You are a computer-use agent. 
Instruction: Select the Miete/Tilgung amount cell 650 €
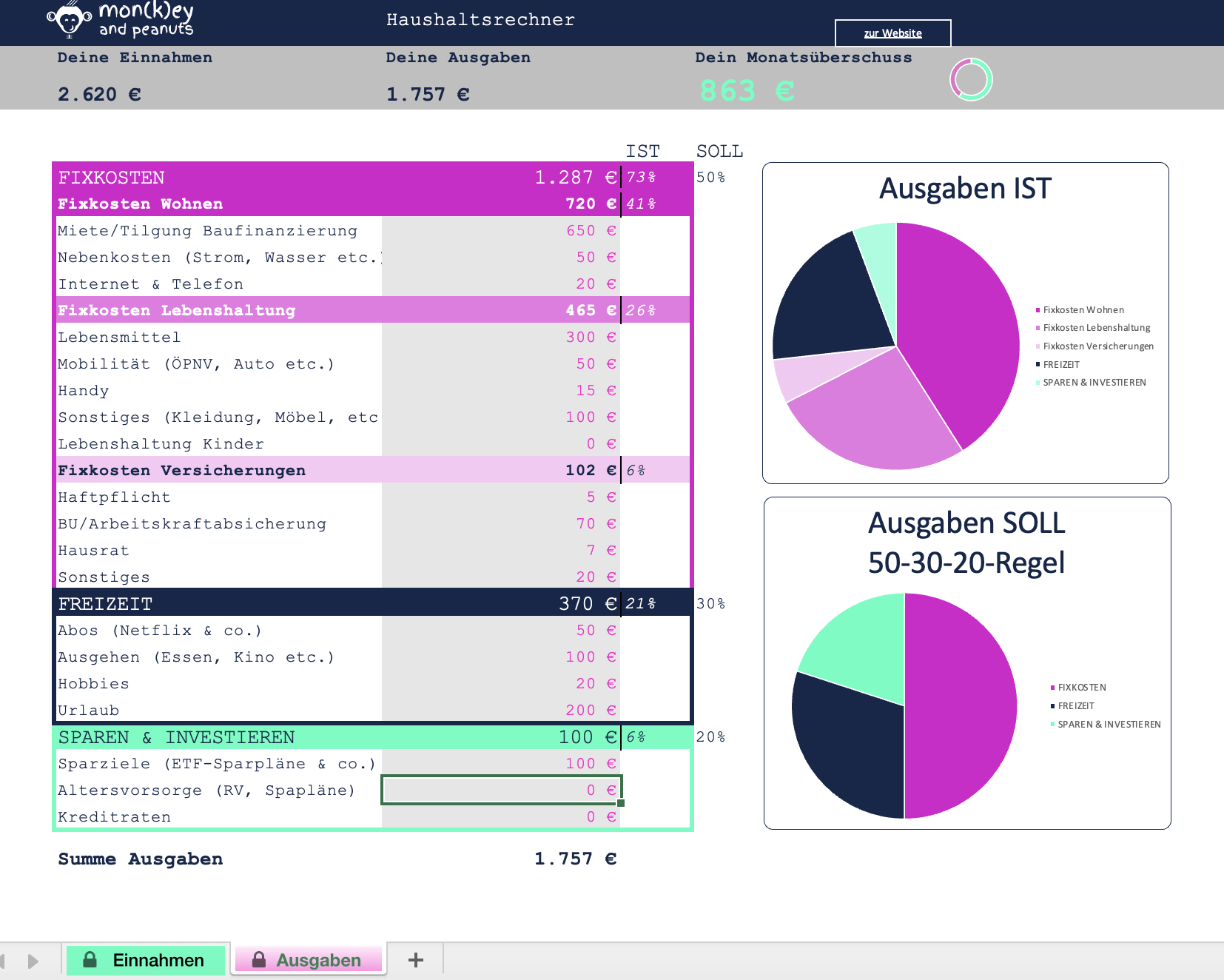pyautogui.click(x=501, y=230)
